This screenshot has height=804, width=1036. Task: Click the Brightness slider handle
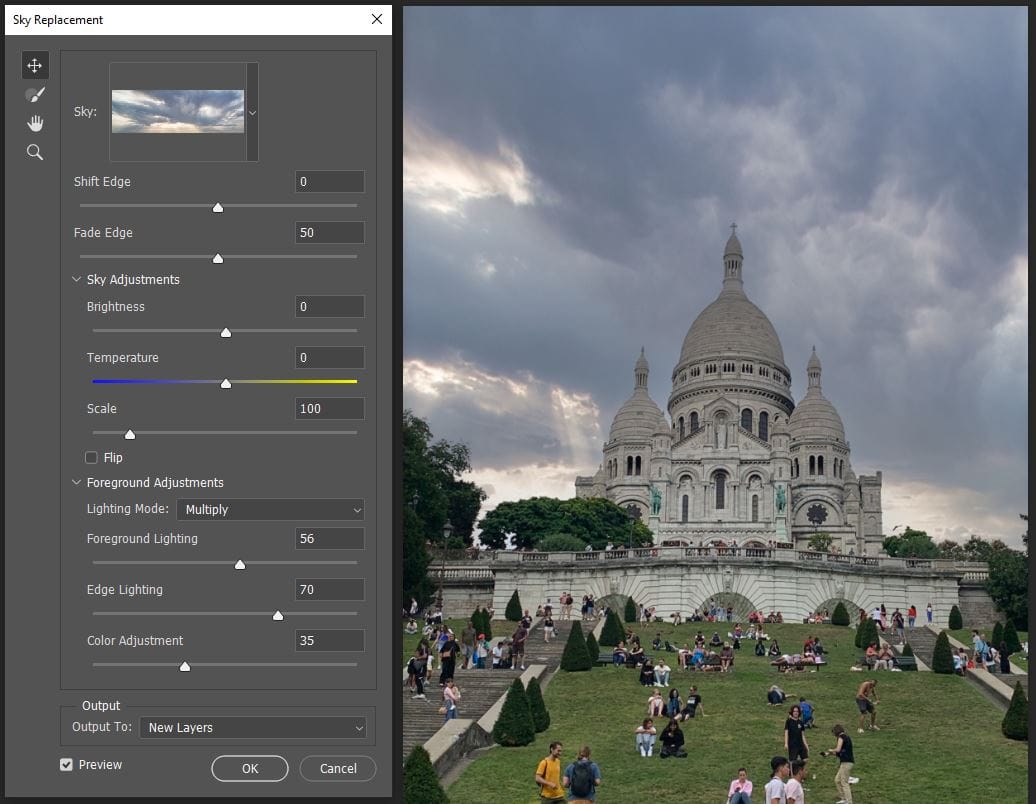[226, 332]
